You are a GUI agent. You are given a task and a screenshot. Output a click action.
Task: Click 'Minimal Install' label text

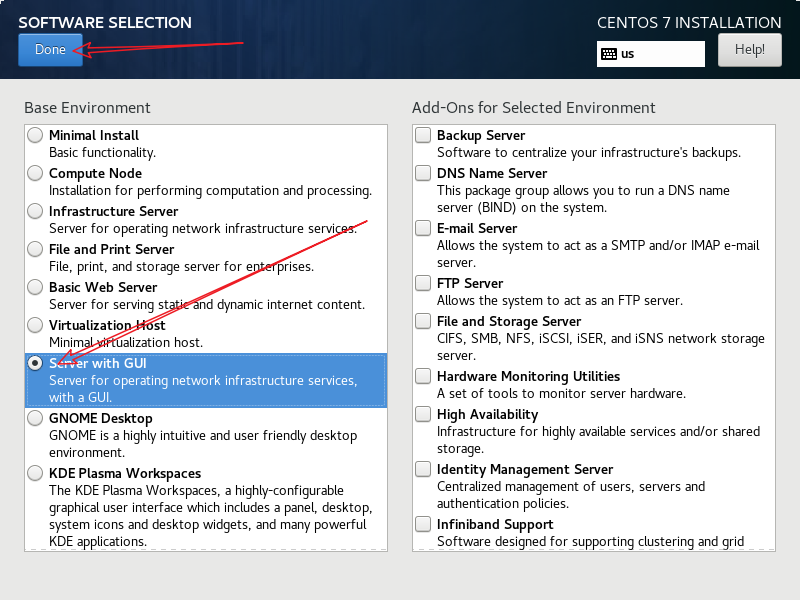pos(94,135)
